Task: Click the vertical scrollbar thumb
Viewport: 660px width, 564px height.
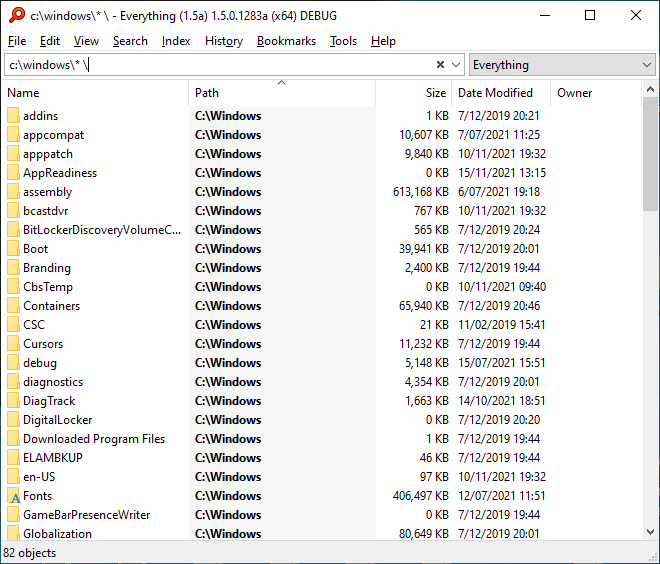Action: click(x=650, y=154)
